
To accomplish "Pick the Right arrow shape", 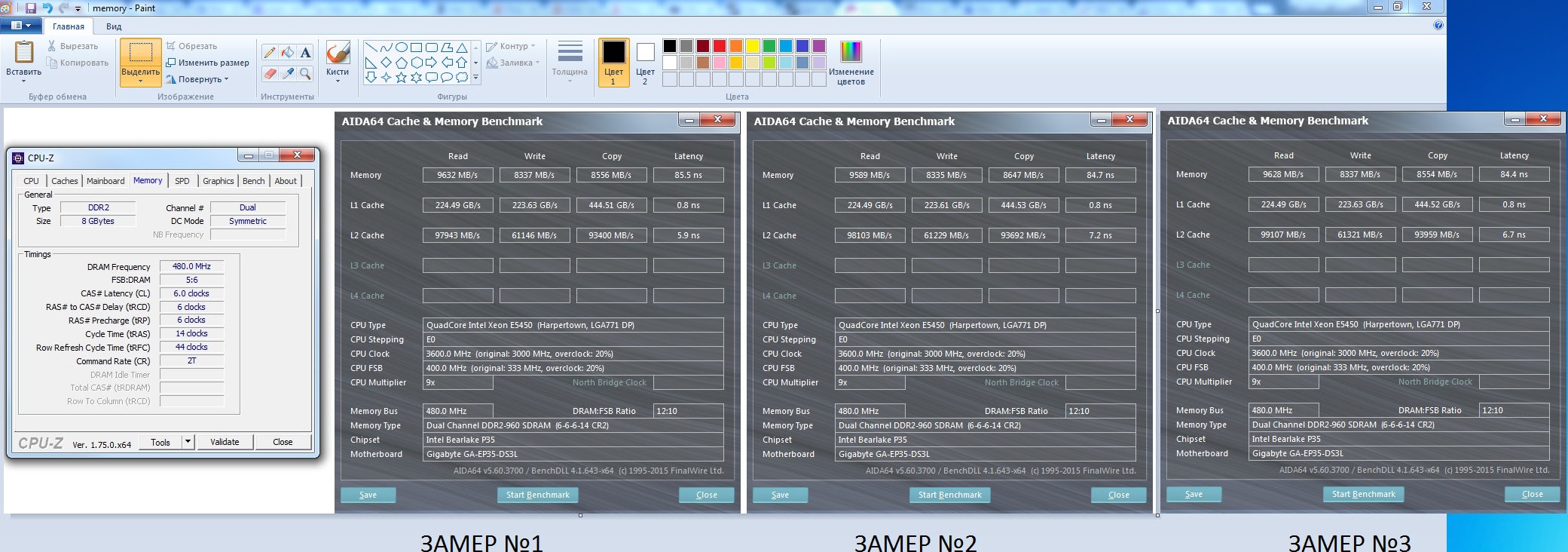I will [x=431, y=63].
